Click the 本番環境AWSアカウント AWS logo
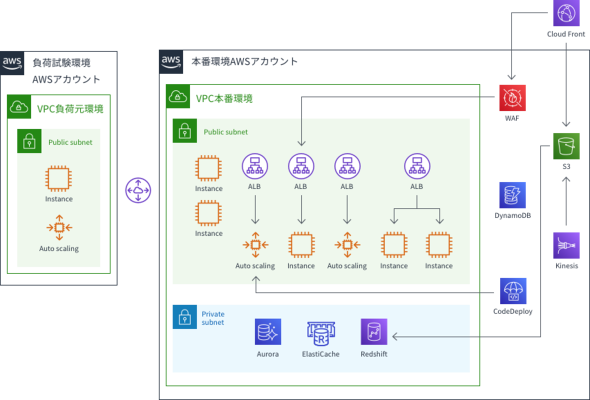The image size is (590, 400). click(x=171, y=62)
